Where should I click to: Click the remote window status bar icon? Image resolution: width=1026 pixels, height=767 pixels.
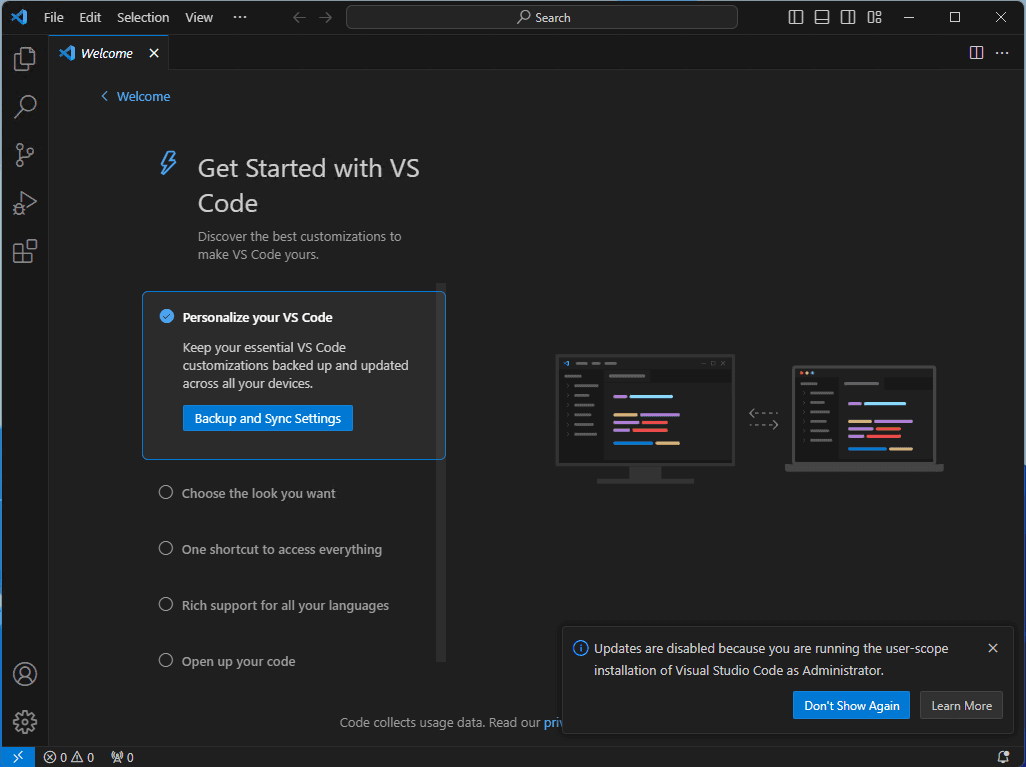click(18, 757)
